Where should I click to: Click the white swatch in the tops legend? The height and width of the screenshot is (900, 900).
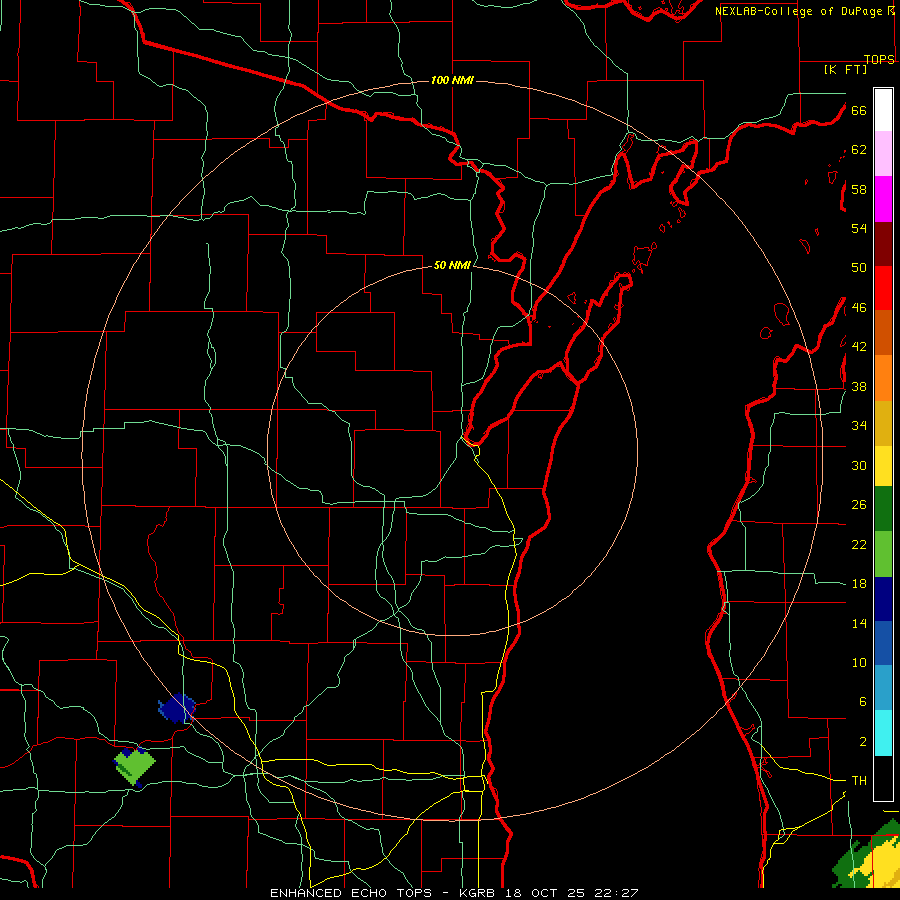click(883, 110)
